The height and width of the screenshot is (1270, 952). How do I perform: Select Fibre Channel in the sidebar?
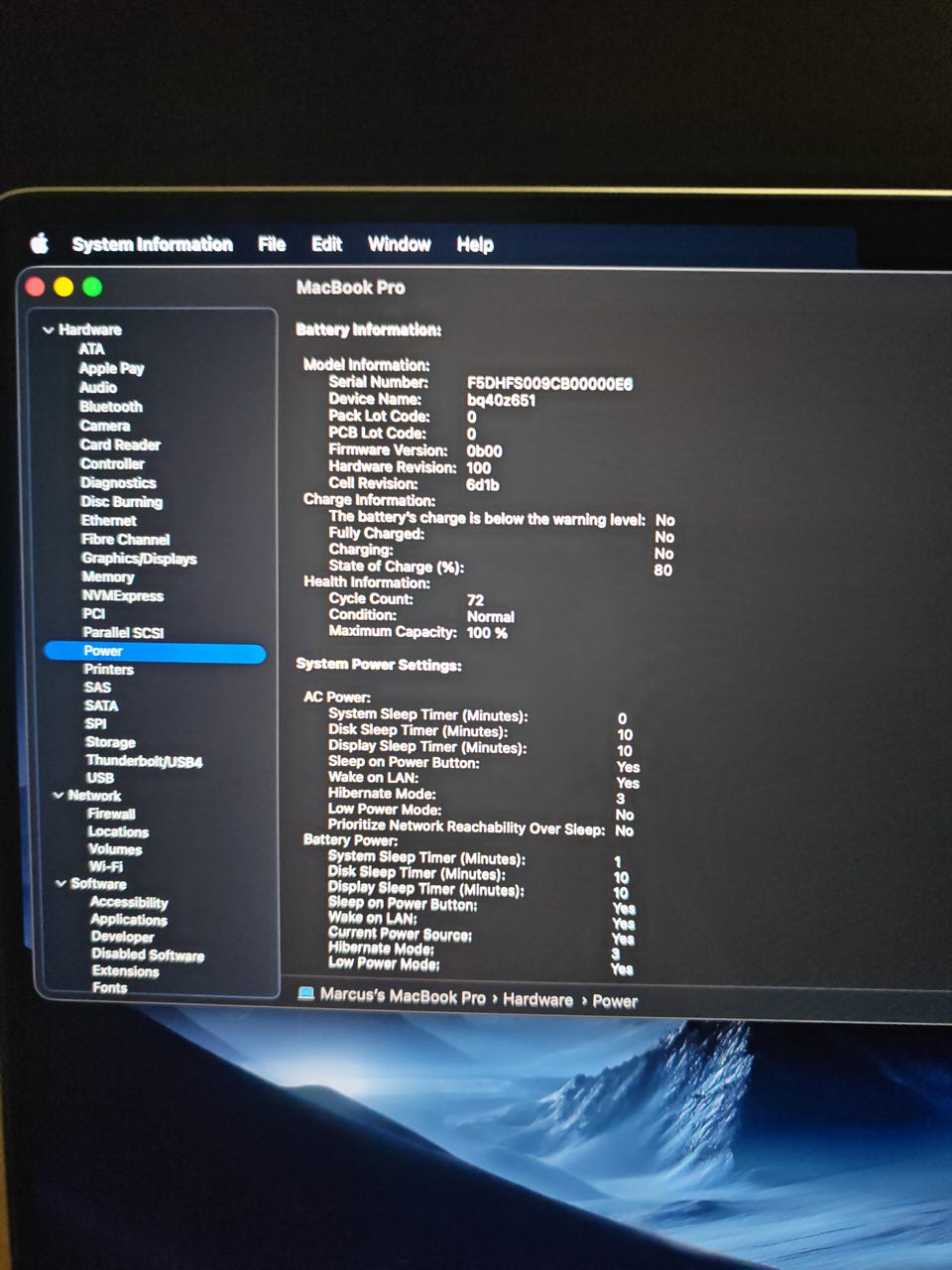(126, 539)
